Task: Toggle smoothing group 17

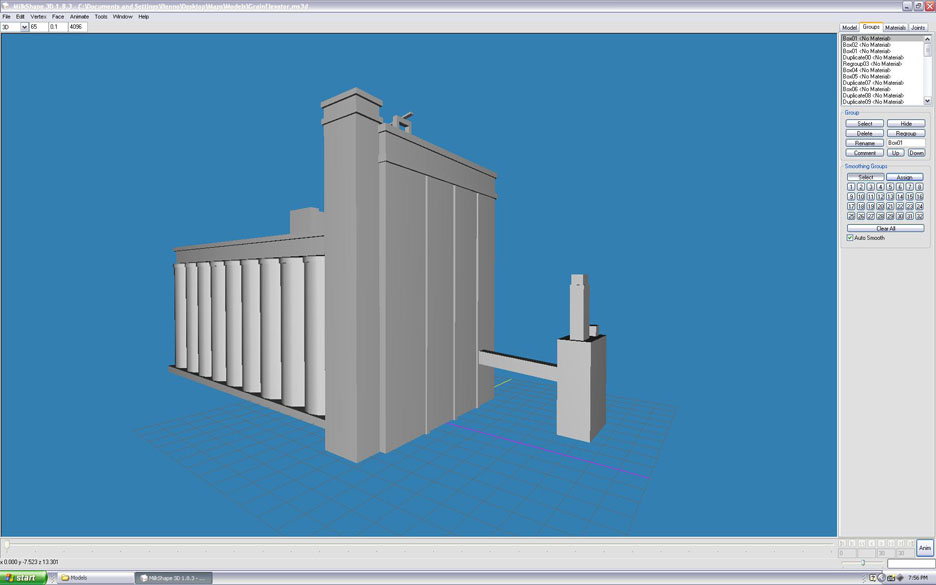Action: click(851, 207)
